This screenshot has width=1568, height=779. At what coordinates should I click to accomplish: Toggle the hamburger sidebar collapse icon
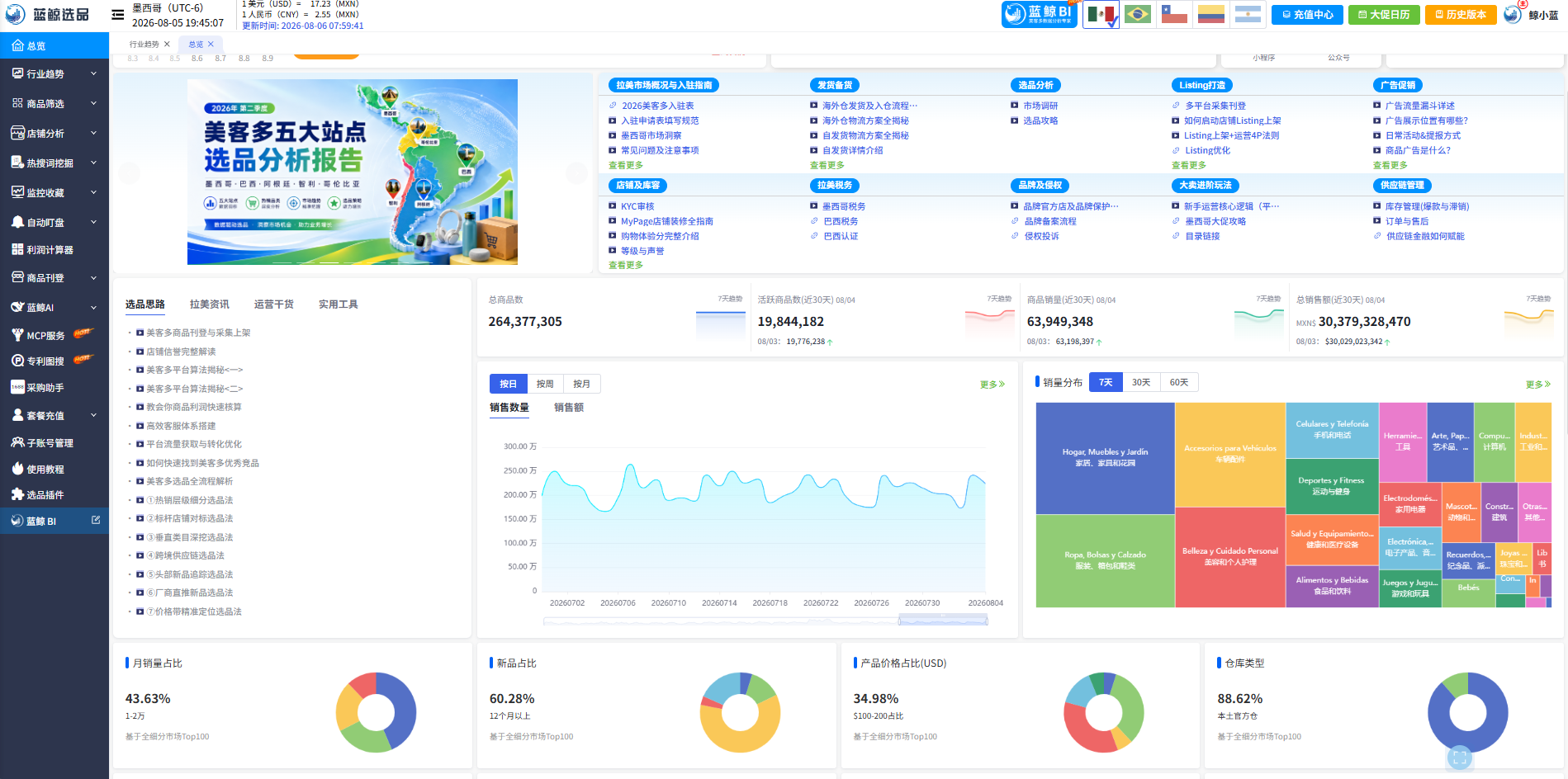coord(118,14)
